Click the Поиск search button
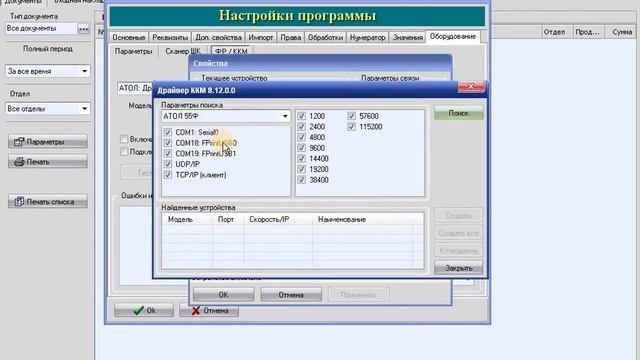Viewport: 640px width, 360px height. click(459, 113)
